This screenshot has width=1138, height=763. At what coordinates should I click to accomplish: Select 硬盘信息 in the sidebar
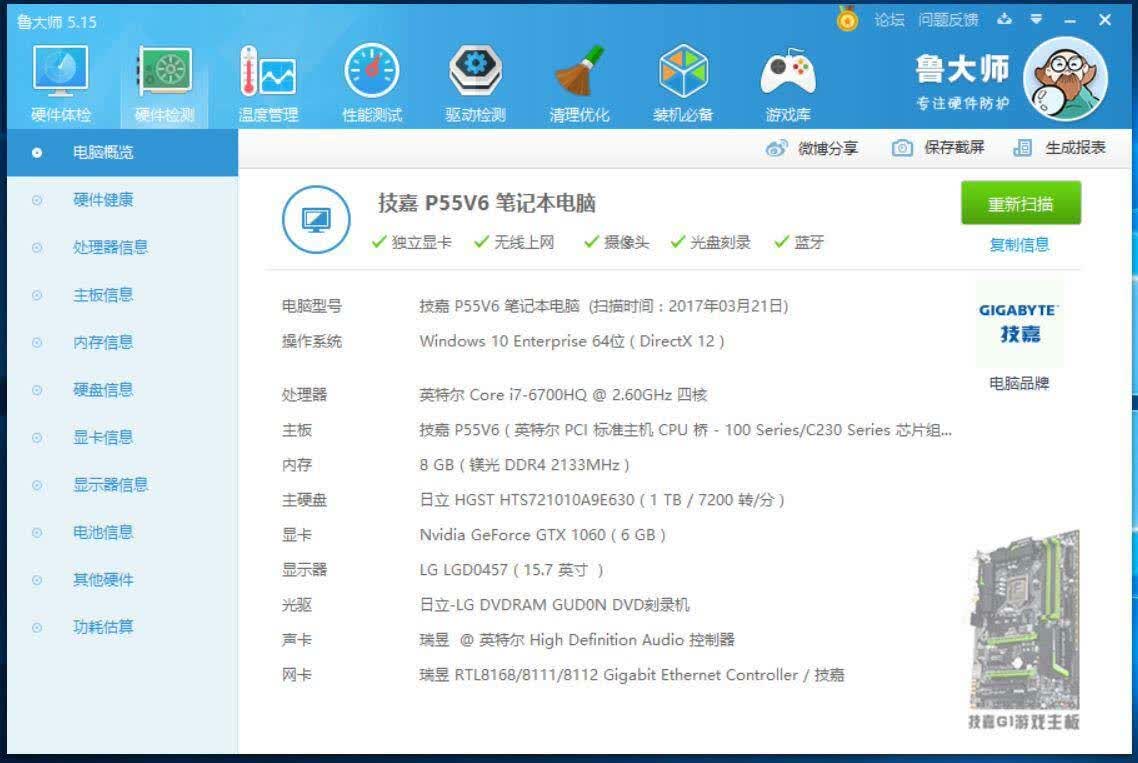pyautogui.click(x=103, y=390)
